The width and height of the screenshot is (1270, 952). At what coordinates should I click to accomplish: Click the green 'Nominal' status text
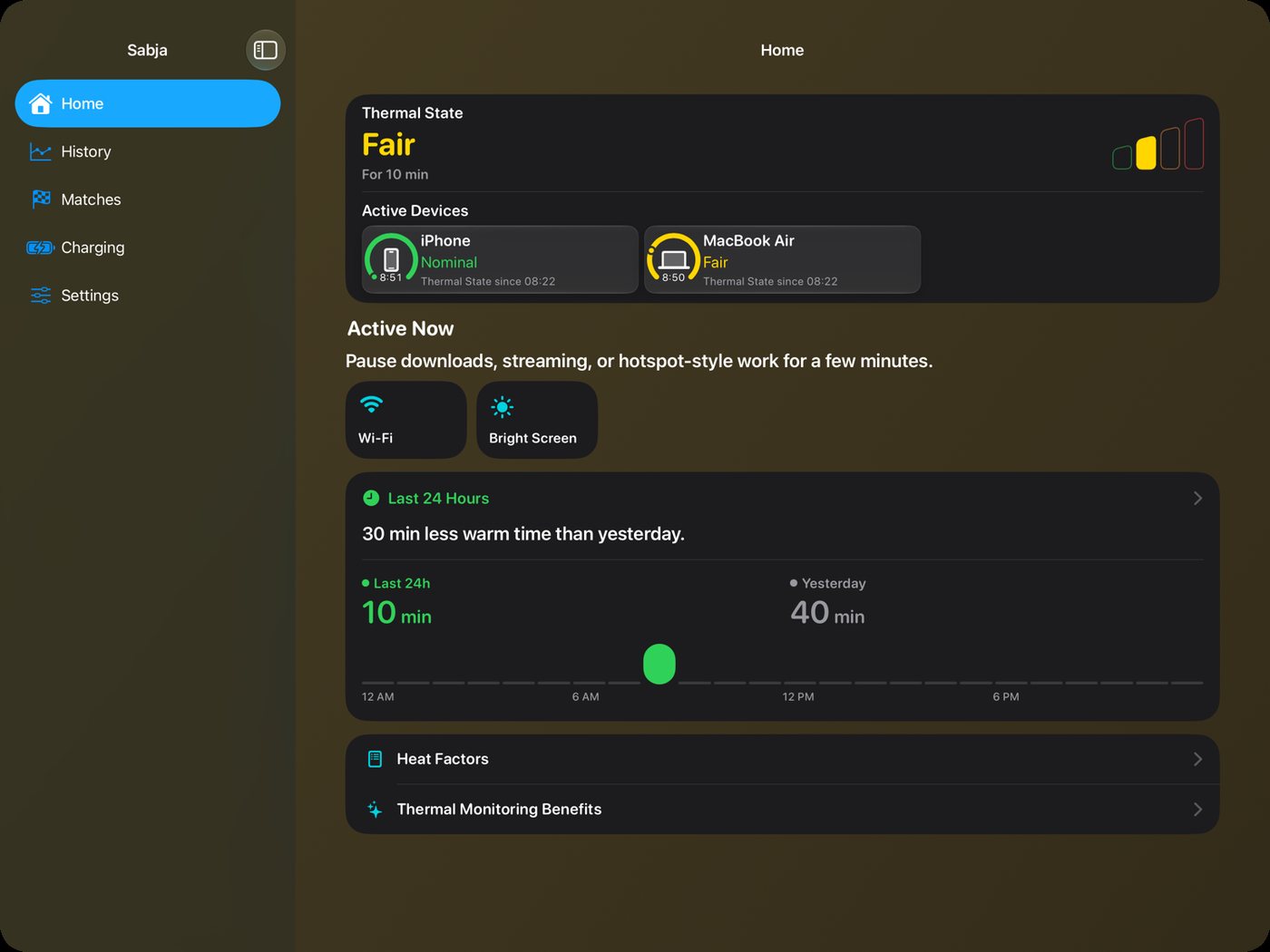pos(449,262)
